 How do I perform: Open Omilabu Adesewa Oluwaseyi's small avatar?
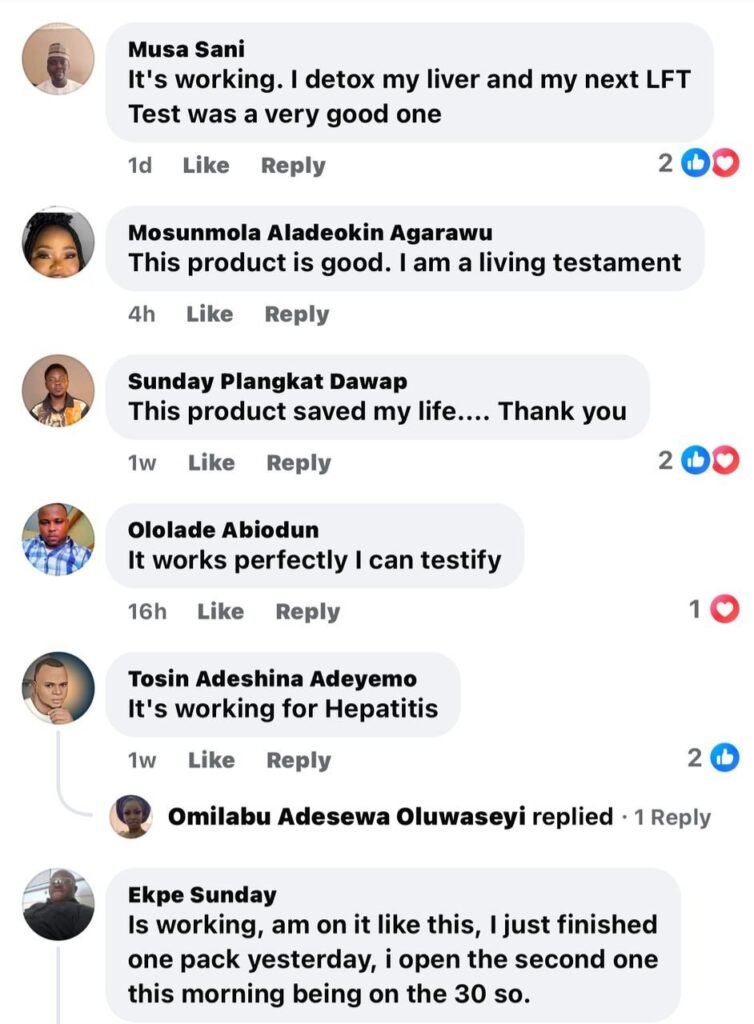pyautogui.click(x=131, y=816)
